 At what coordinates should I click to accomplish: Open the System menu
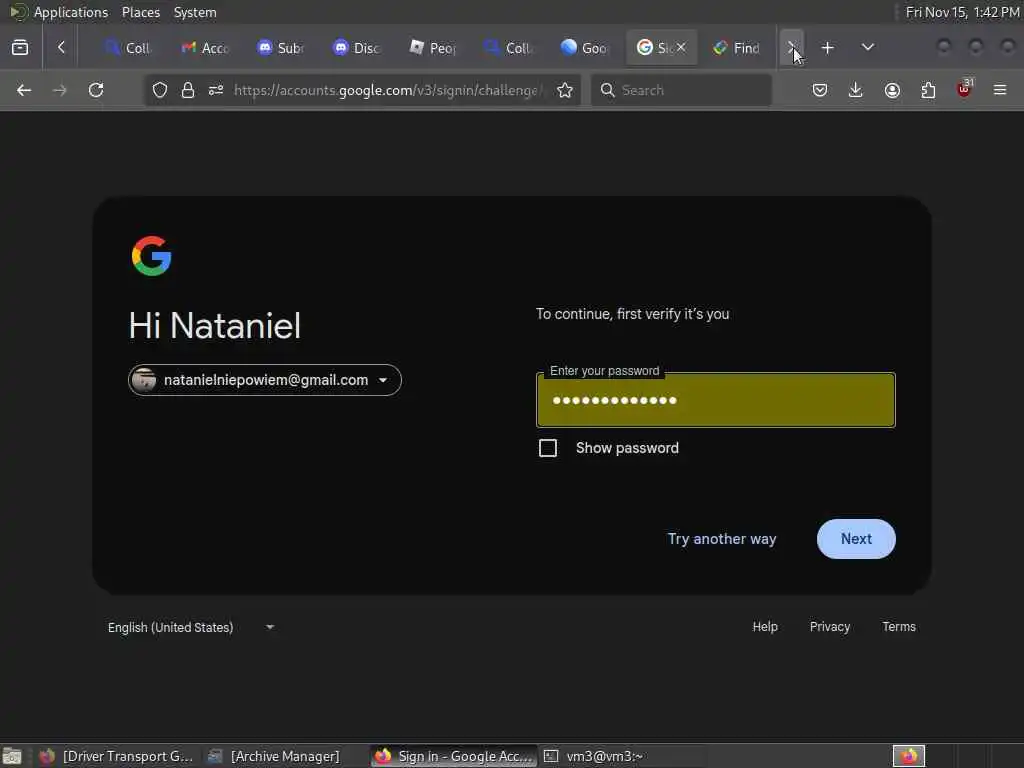[195, 12]
